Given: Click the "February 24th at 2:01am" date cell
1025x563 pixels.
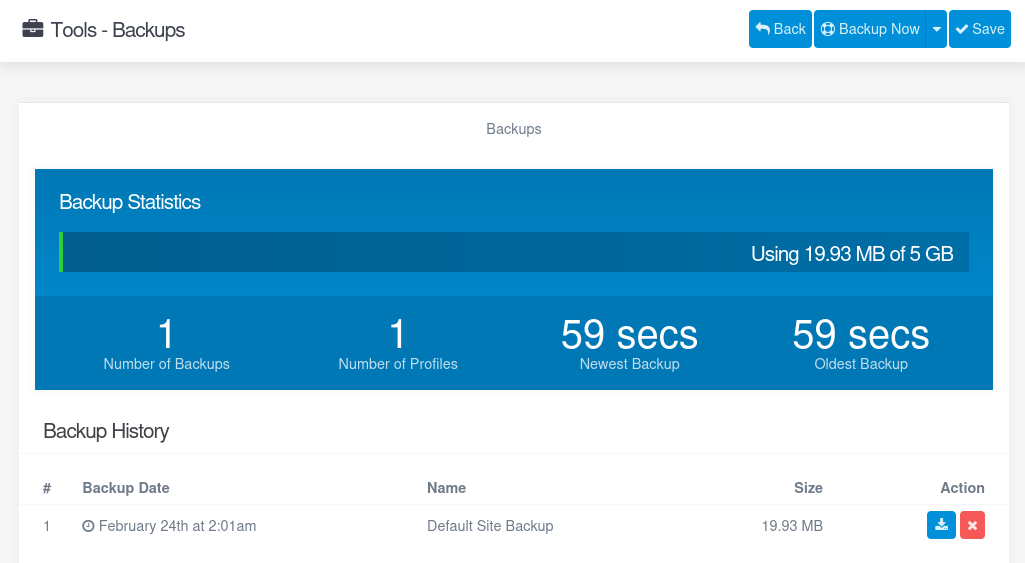Looking at the screenshot, I should pyautogui.click(x=177, y=526).
